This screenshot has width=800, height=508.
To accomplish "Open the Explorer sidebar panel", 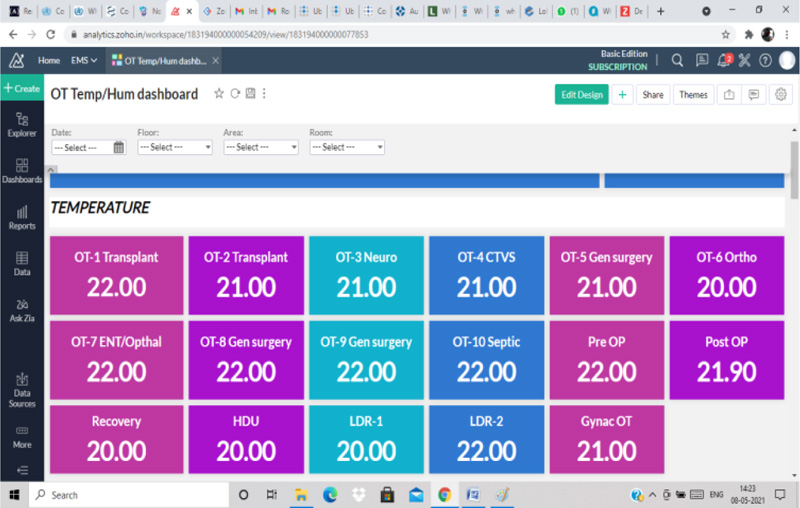I will [22, 124].
